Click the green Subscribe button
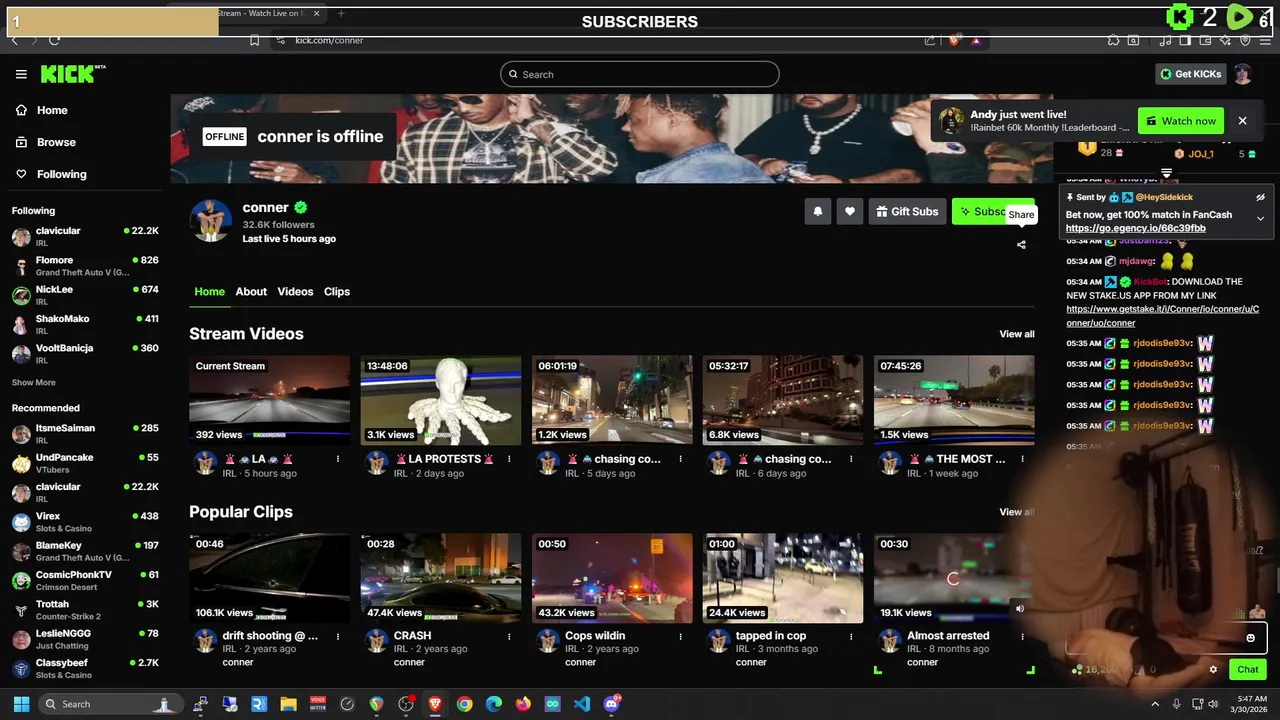 point(993,211)
